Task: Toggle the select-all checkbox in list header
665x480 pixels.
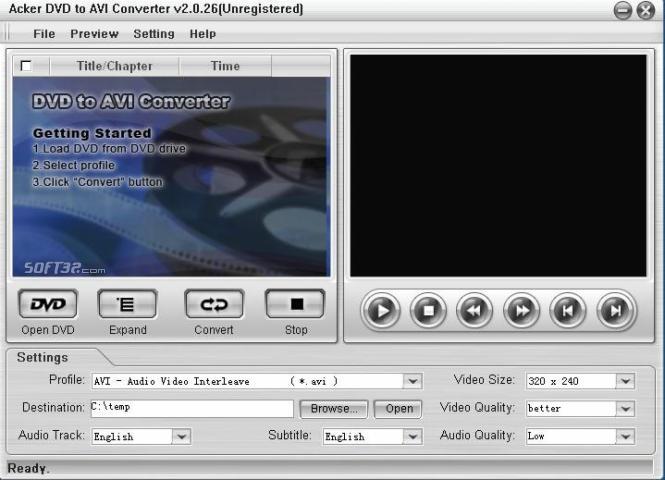Action: click(x=26, y=66)
